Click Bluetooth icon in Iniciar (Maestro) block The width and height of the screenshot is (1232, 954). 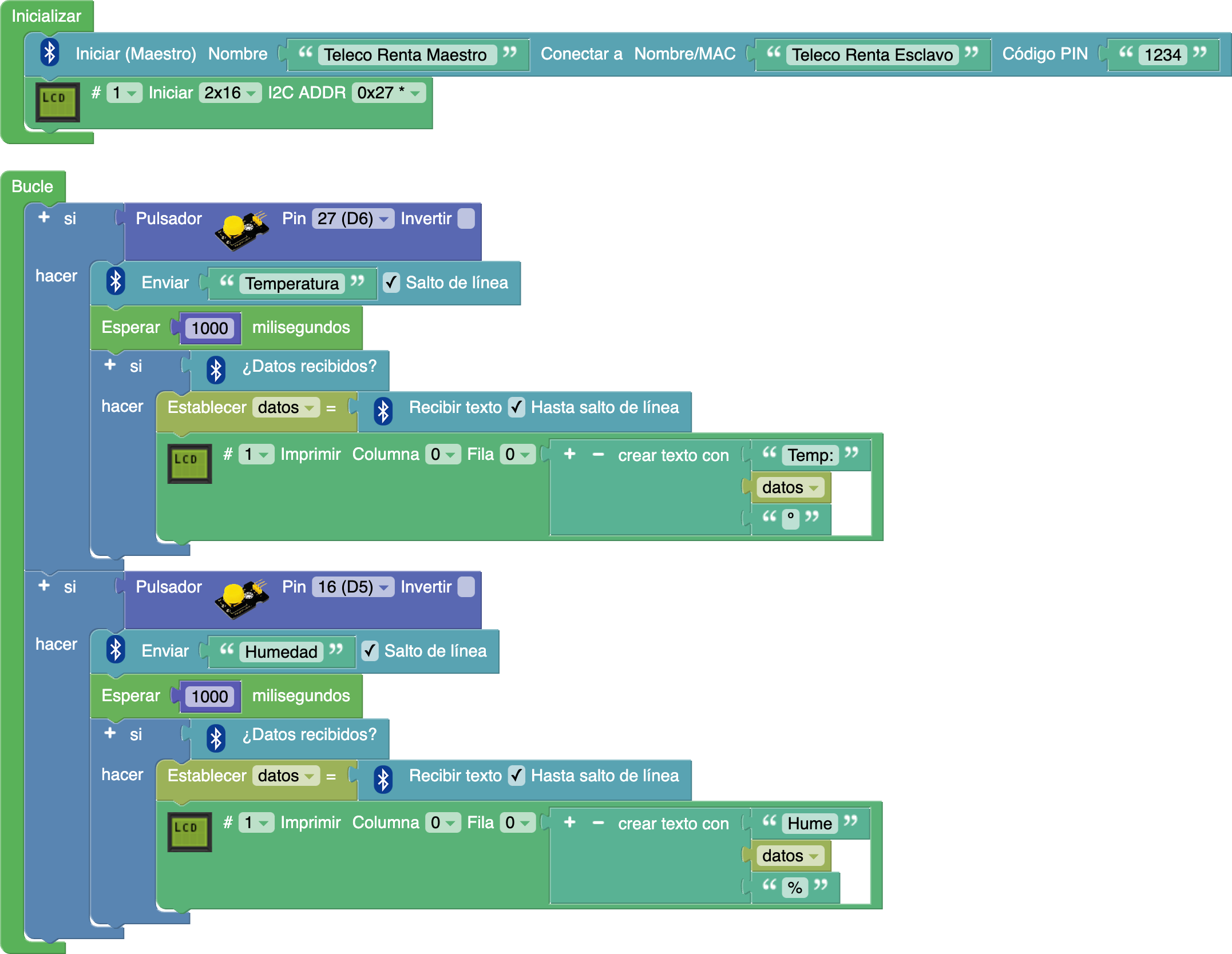click(50, 53)
